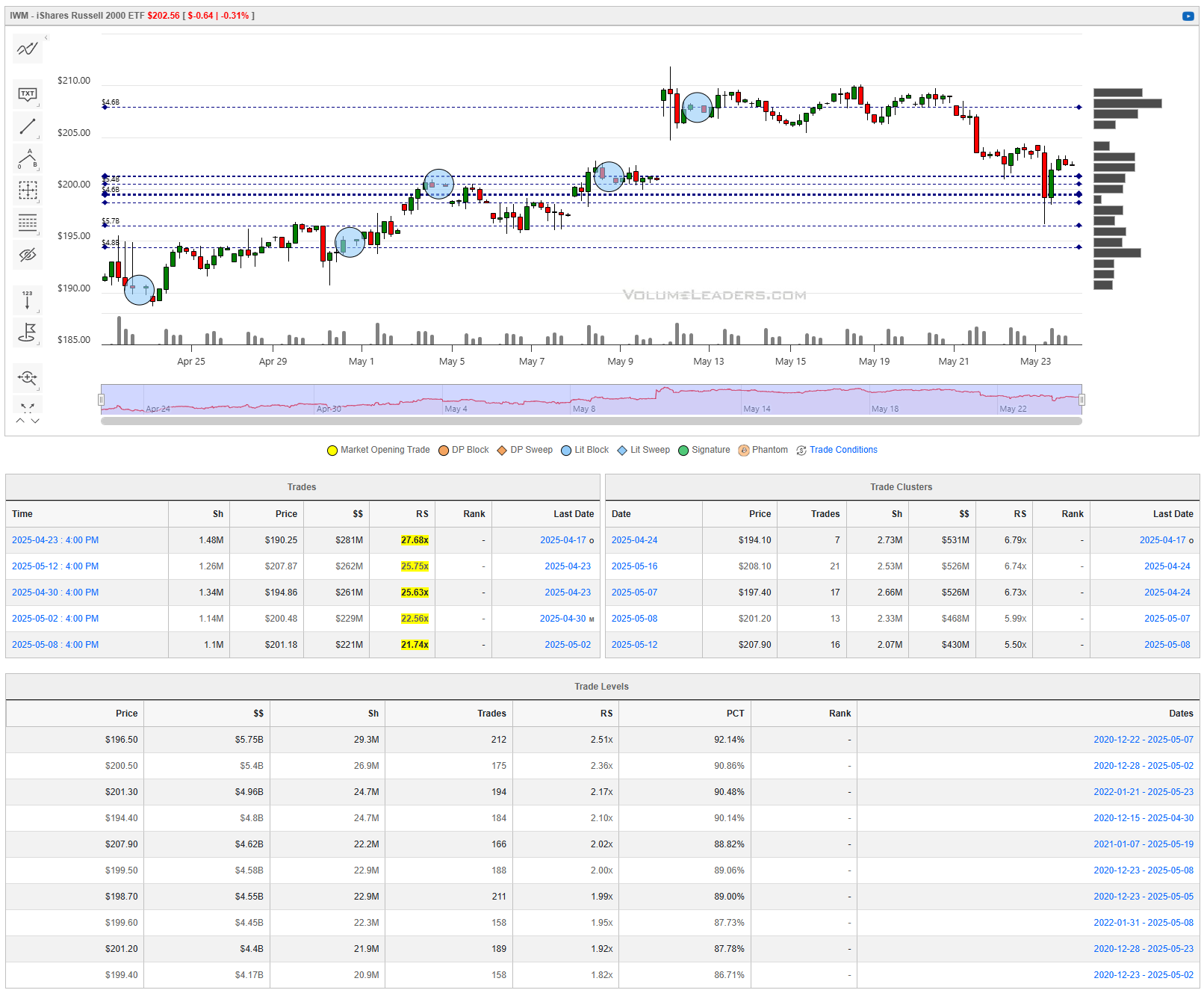The width and height of the screenshot is (1204, 996).
Task: Collapse the drawing toolbar with small chevron
Action: [x=46, y=37]
